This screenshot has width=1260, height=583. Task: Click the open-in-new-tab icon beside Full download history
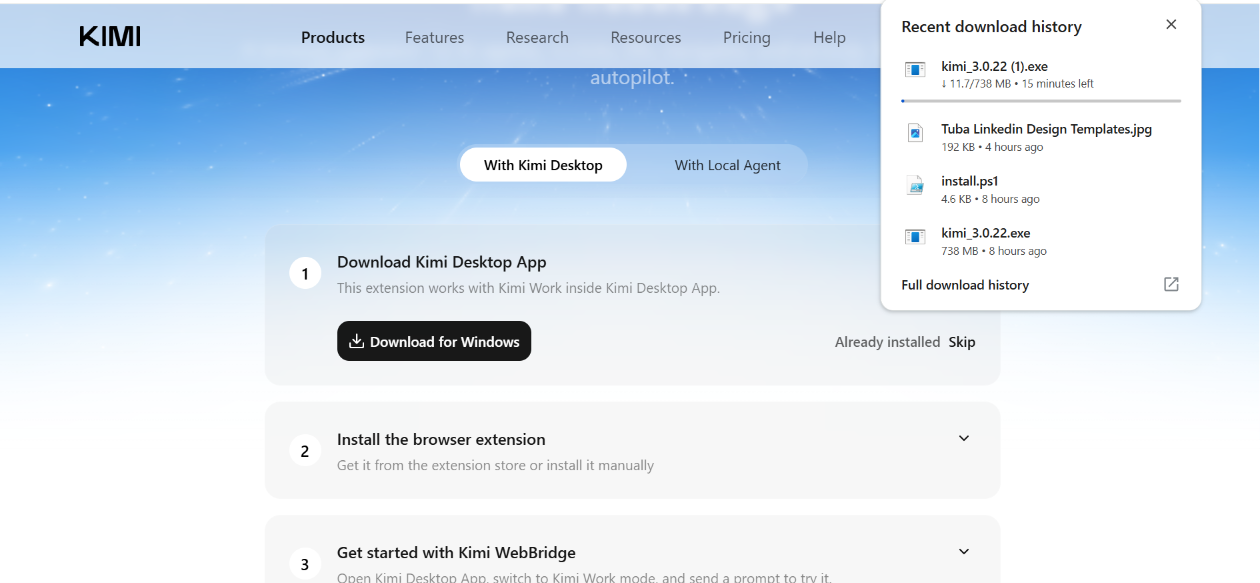click(x=1171, y=284)
